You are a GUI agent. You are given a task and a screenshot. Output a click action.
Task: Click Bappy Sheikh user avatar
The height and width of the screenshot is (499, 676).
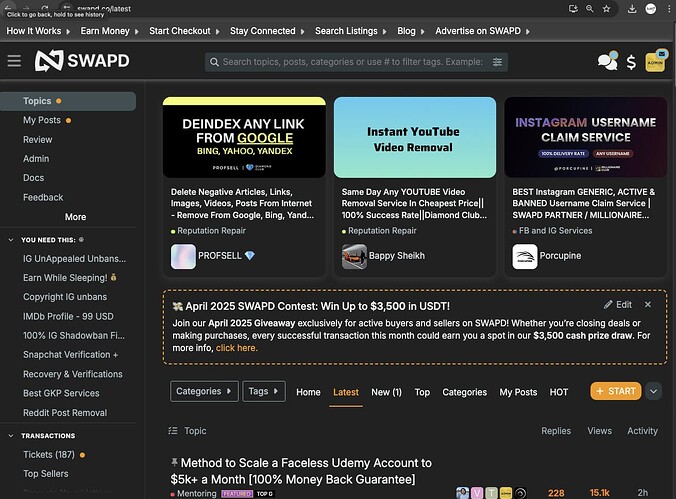coord(354,256)
